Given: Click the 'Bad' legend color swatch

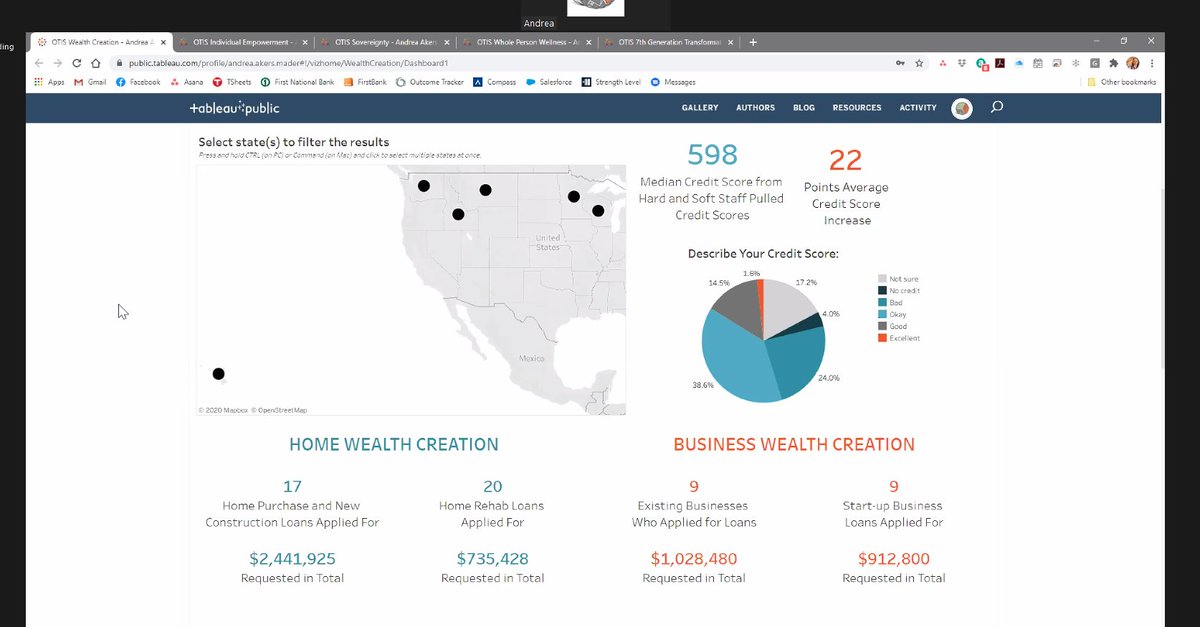Looking at the screenshot, I should coord(882,303).
